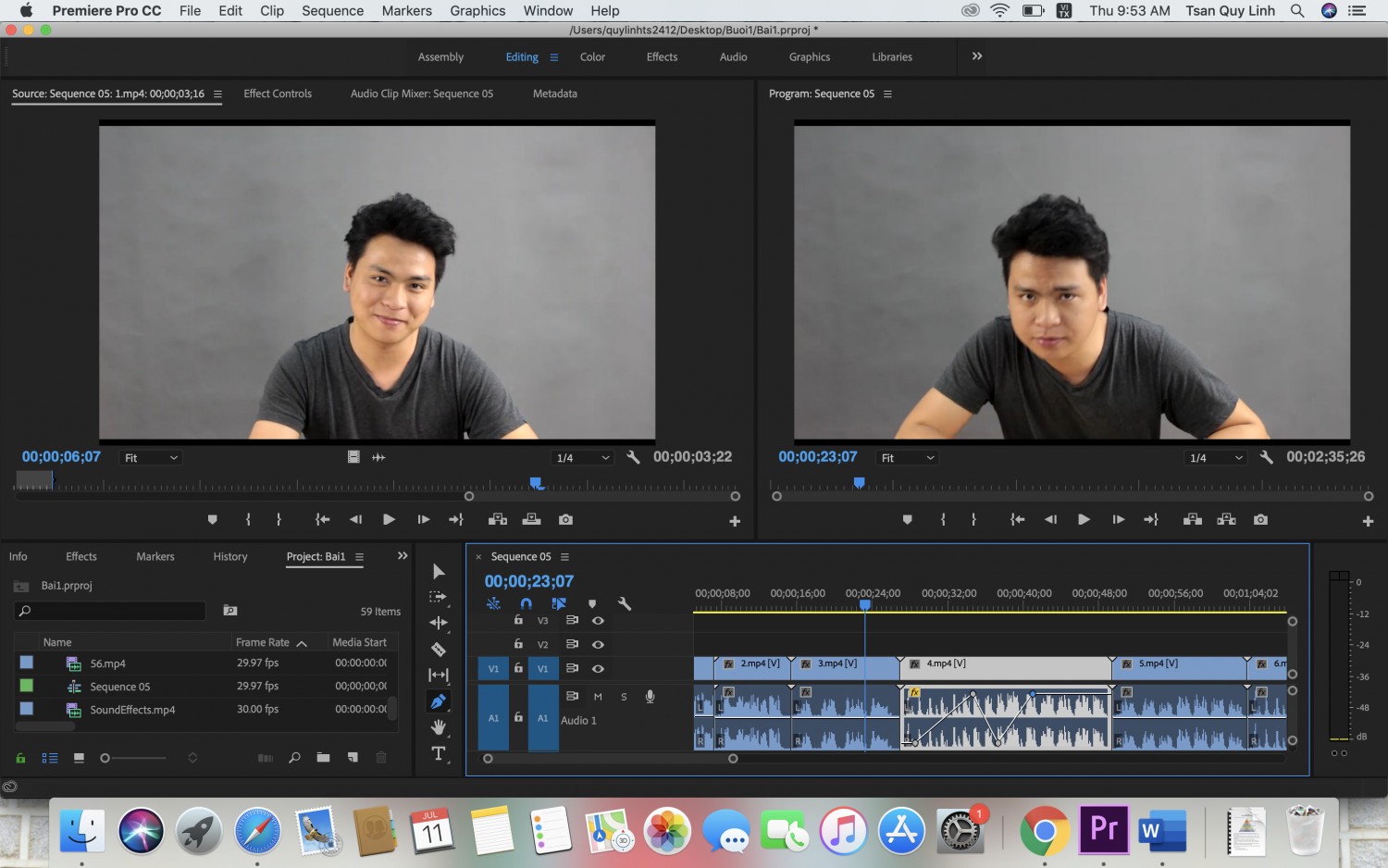Toggle V2 track output eye
The image size is (1388, 868).
(x=598, y=644)
